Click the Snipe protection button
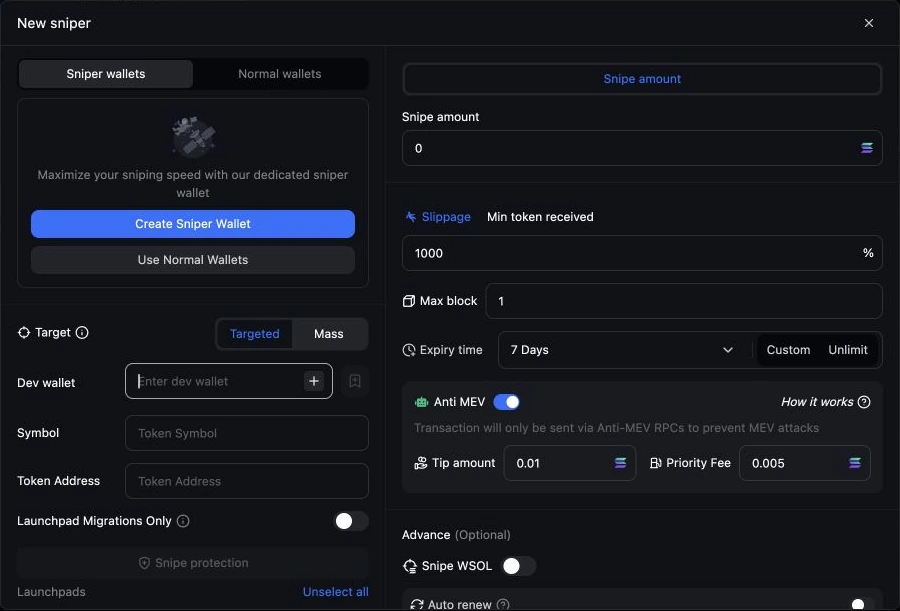Viewport: 900px width, 611px height. [193, 563]
